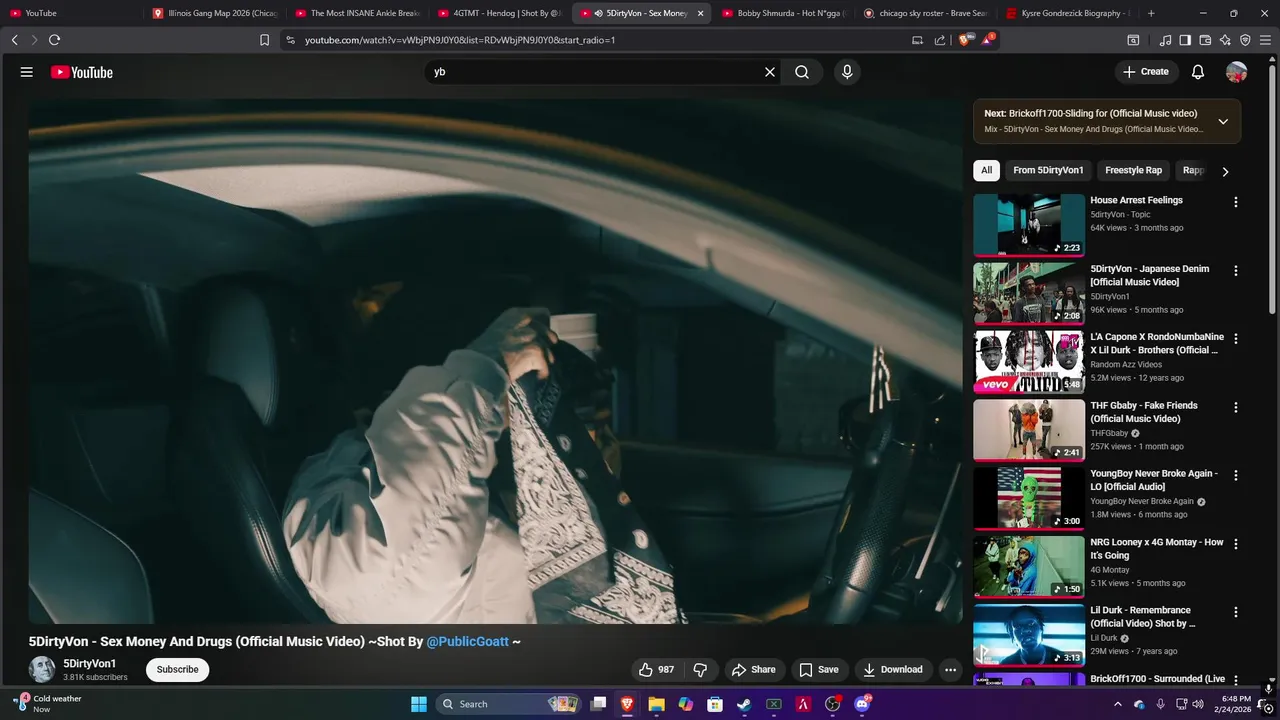Select the Freestyle Rap filter chip
The width and height of the screenshot is (1280, 720).
[x=1133, y=170]
